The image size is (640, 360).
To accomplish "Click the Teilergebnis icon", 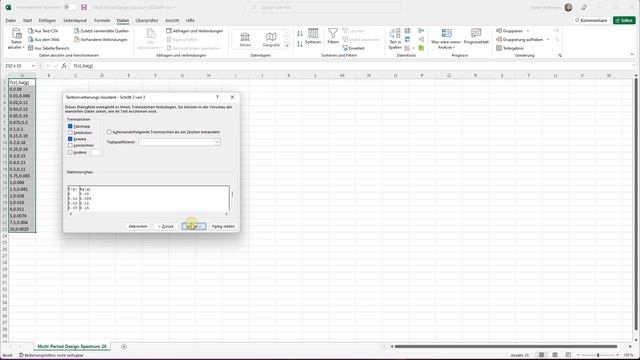I will coord(499,48).
